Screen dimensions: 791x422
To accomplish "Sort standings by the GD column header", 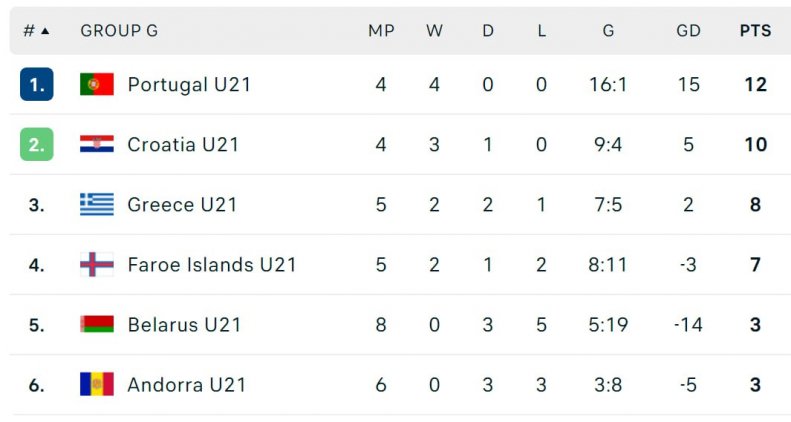I will [x=688, y=31].
